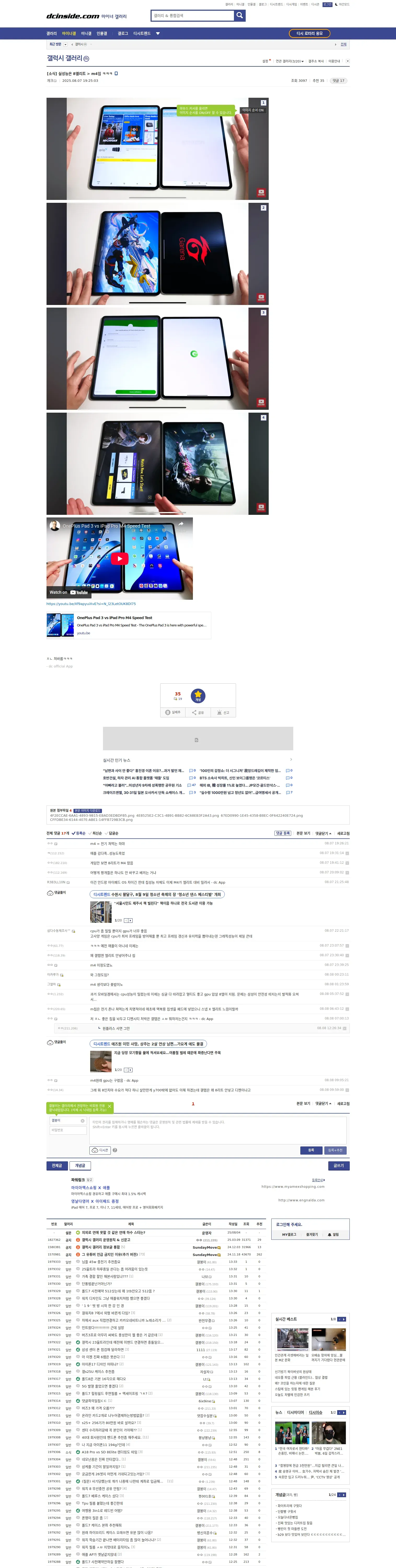Viewport: 396px width, 1568px height.
Task: Close the green nickname tooltip
Action: 110,1106
